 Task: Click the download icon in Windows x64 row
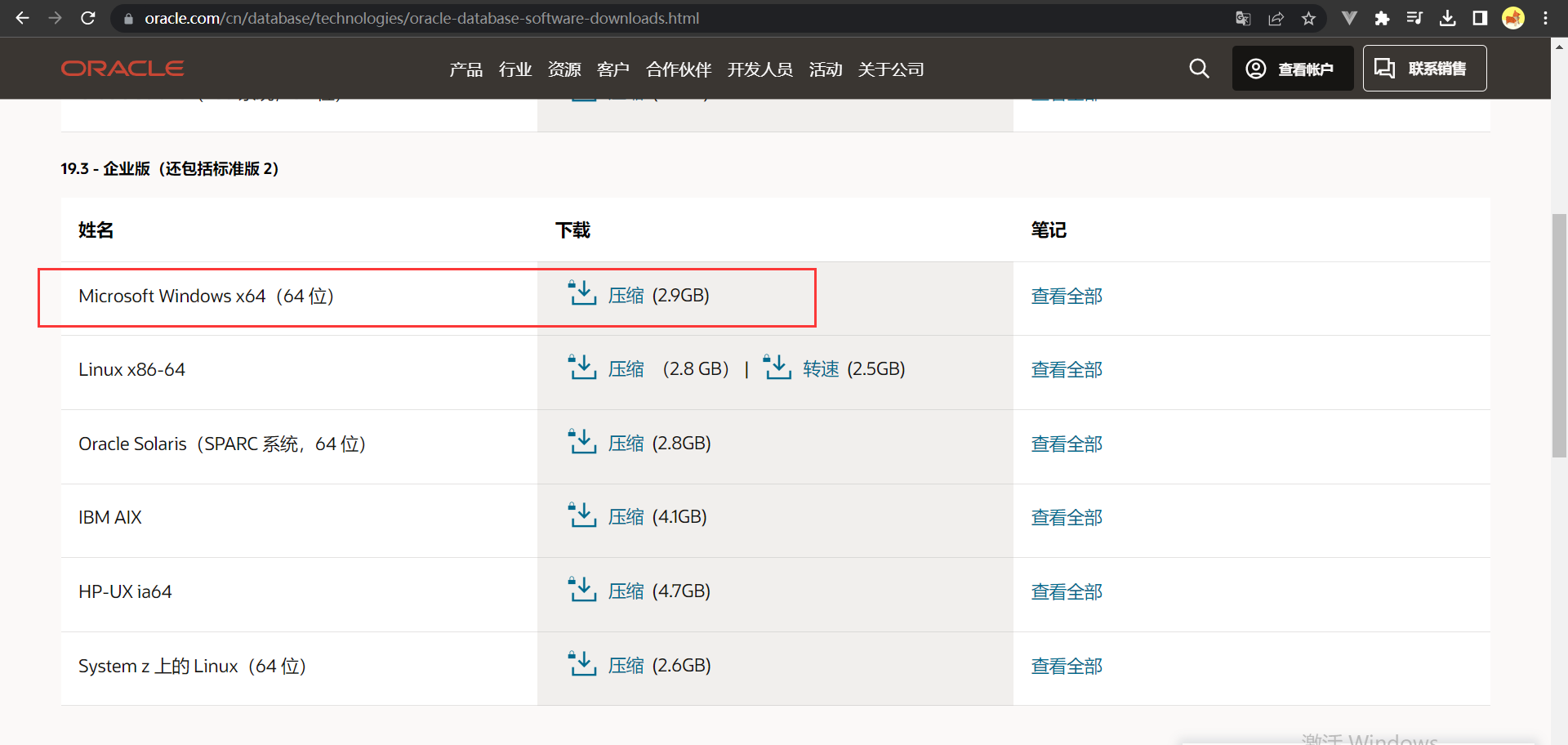point(582,292)
